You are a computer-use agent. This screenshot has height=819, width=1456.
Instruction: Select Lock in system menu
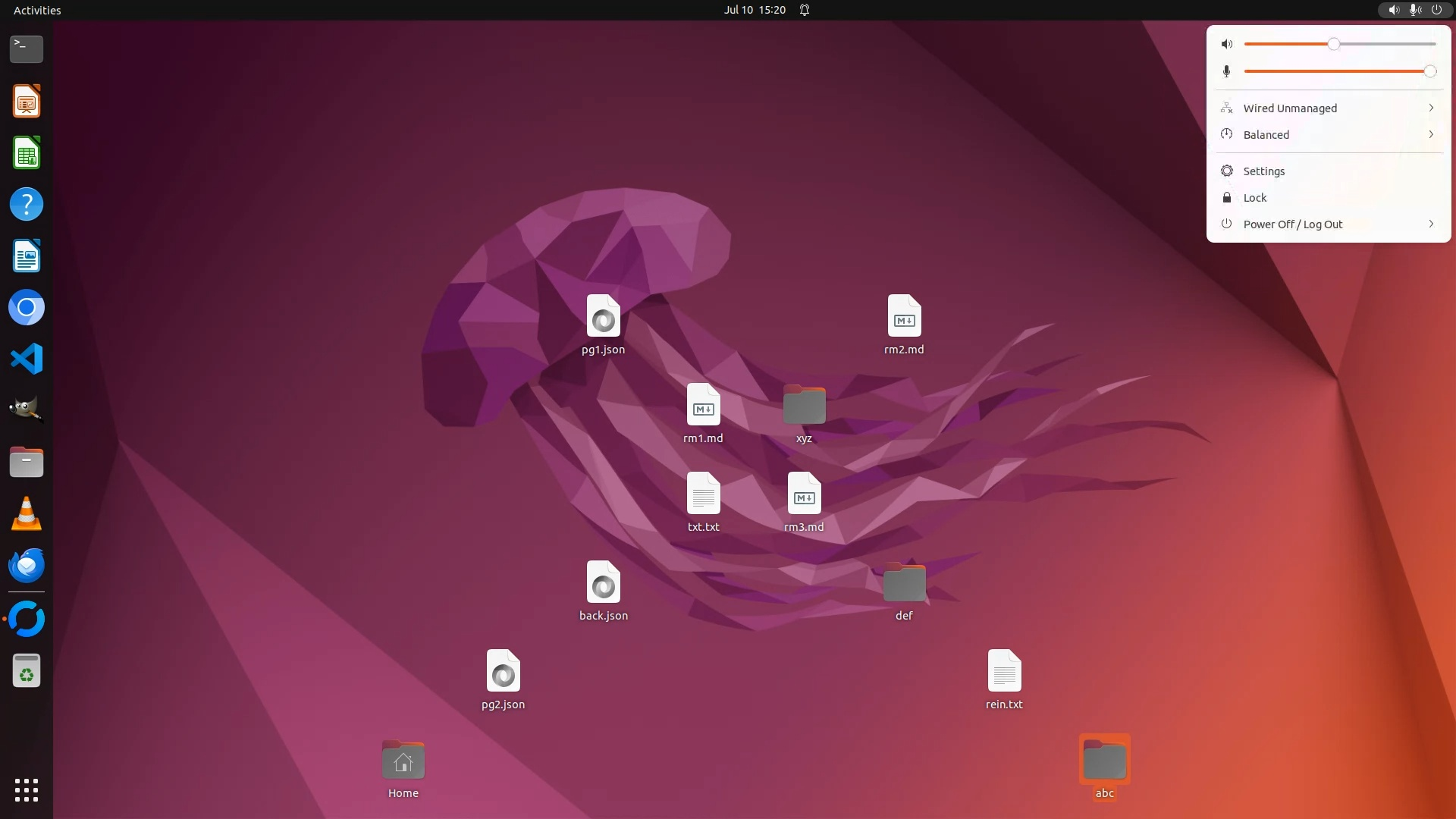(x=1254, y=198)
